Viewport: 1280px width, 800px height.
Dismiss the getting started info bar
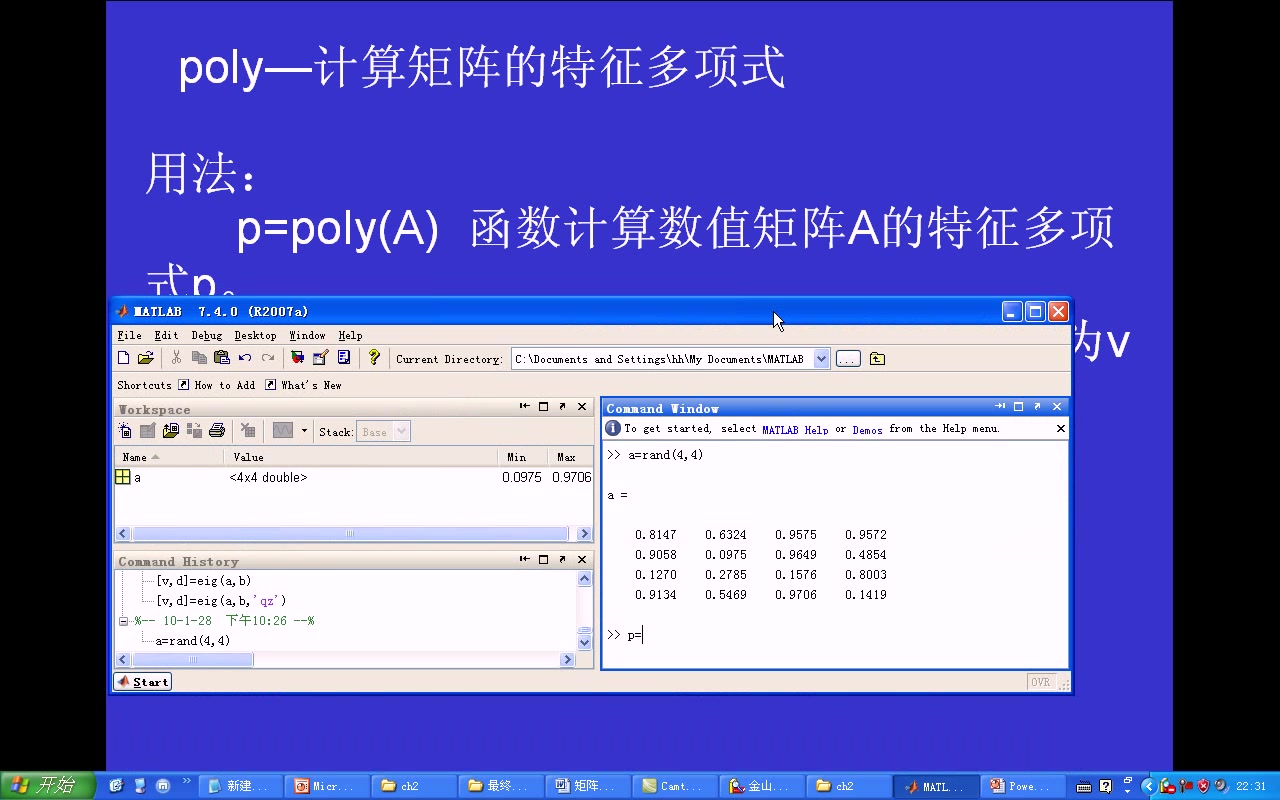1061,428
